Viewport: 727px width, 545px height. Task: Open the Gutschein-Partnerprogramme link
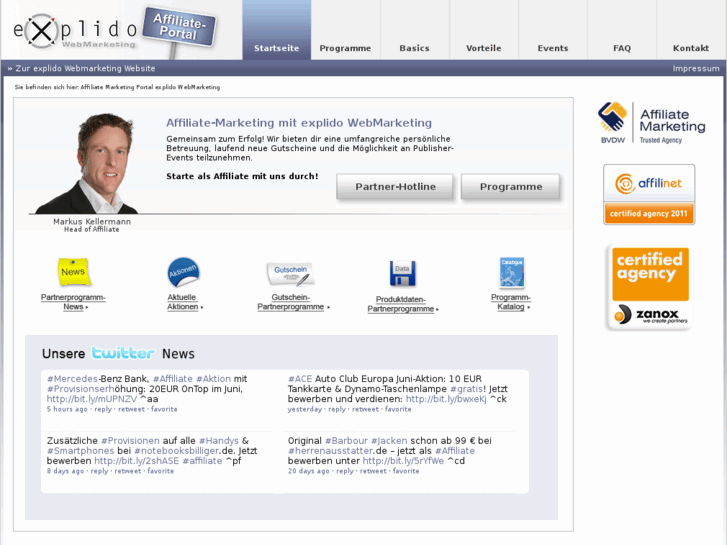[293, 302]
